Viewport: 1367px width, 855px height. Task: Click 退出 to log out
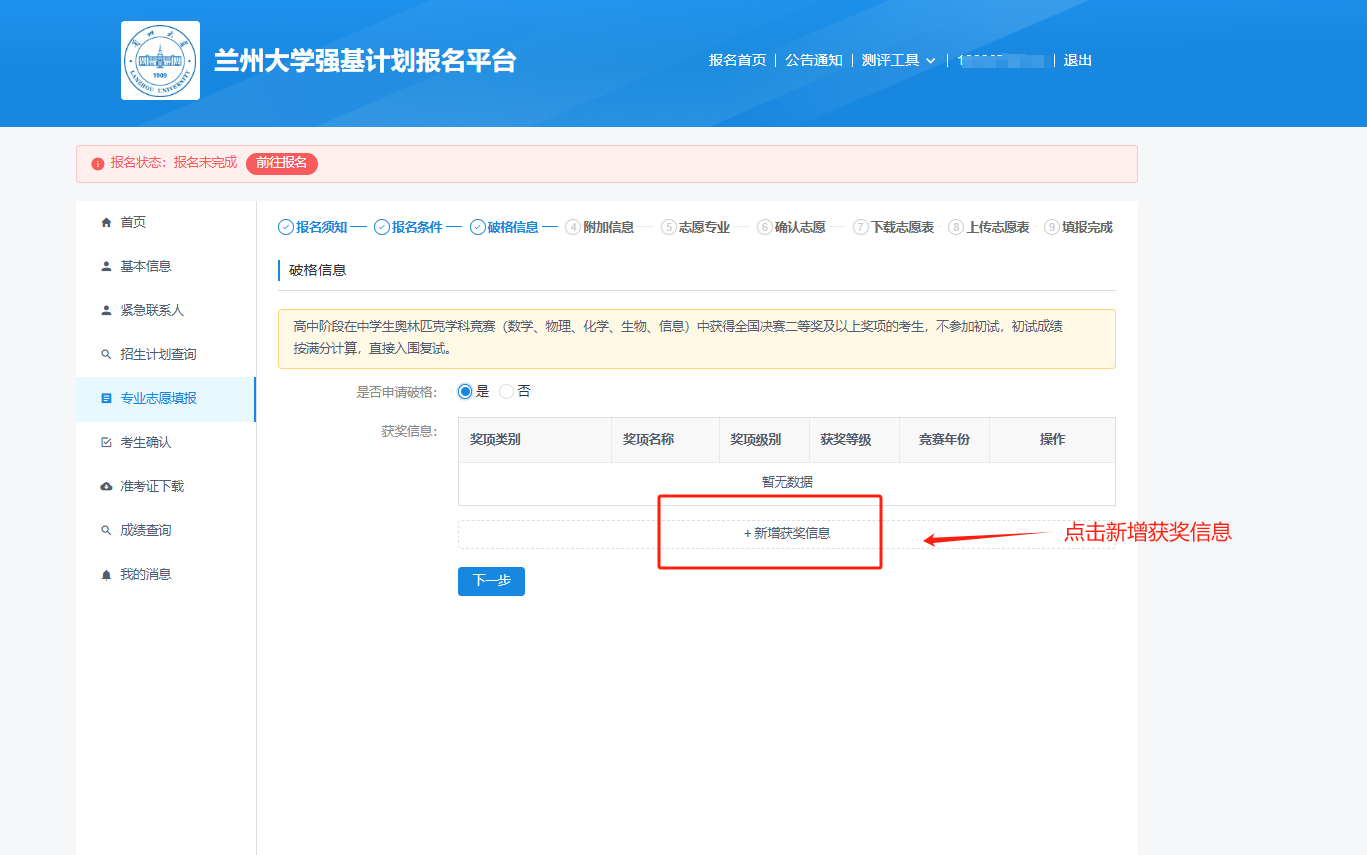point(1077,61)
